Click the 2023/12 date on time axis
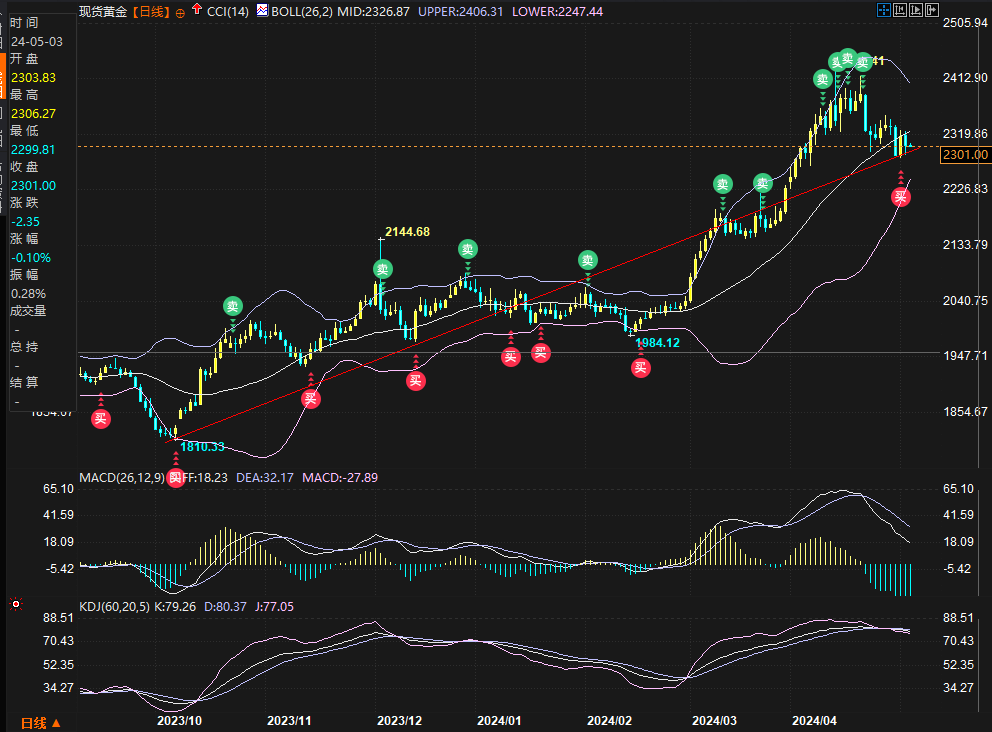 click(x=399, y=720)
